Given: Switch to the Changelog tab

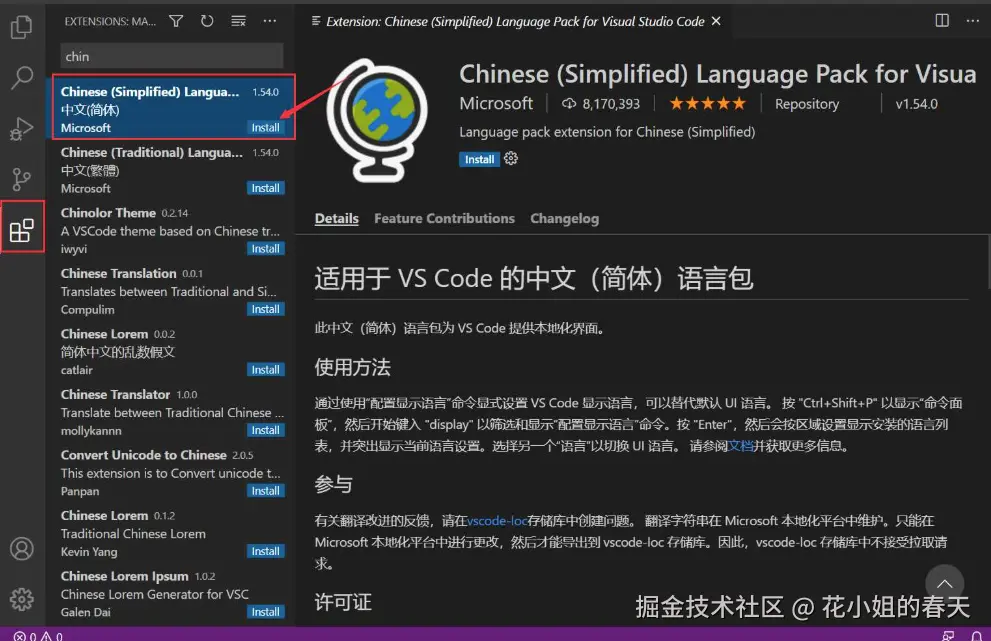Looking at the screenshot, I should pyautogui.click(x=564, y=219).
